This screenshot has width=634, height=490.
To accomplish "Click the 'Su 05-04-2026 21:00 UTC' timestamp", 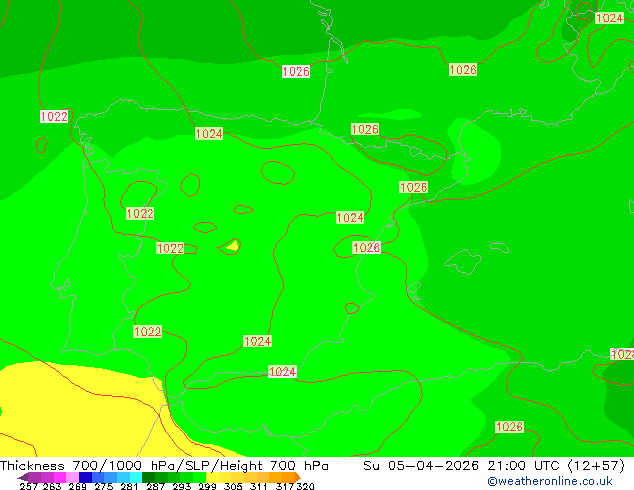I will tap(461, 466).
